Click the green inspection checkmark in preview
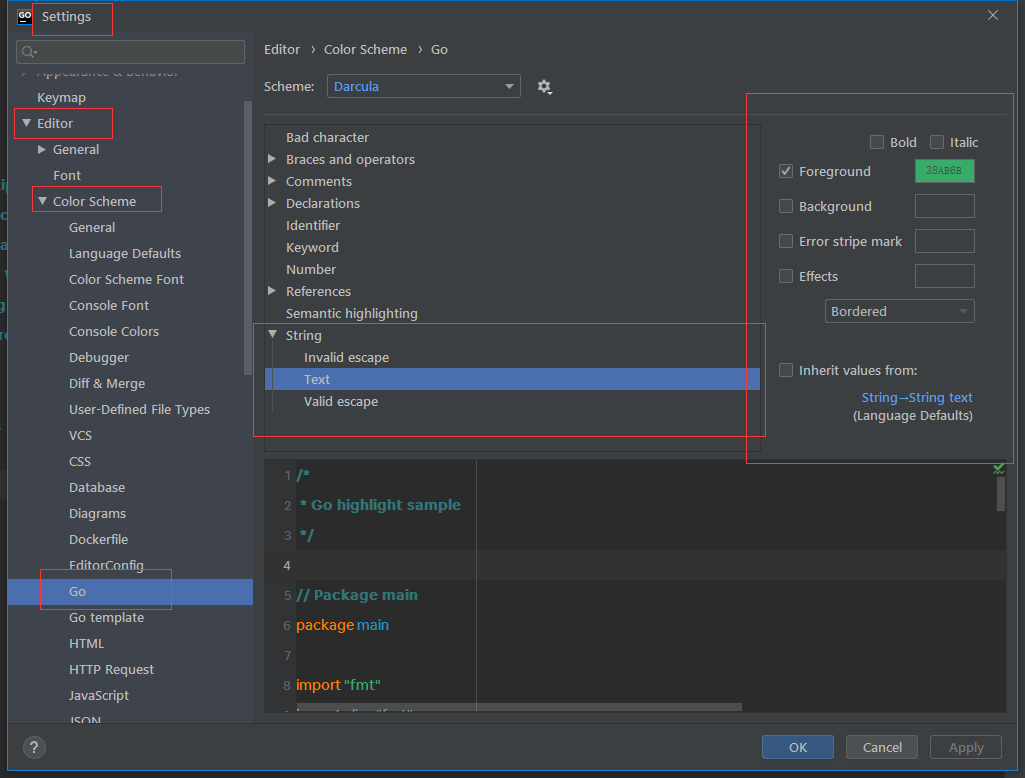Image resolution: width=1025 pixels, height=778 pixels. (x=998, y=468)
